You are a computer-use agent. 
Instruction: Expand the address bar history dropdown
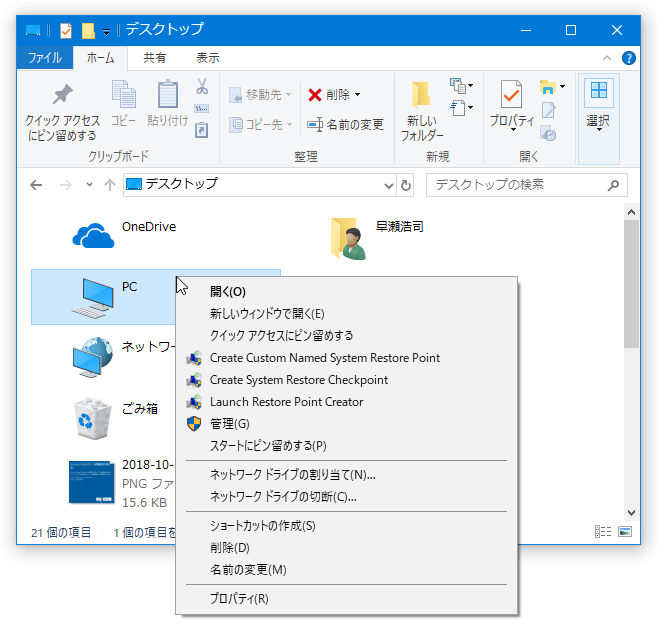pyautogui.click(x=389, y=185)
